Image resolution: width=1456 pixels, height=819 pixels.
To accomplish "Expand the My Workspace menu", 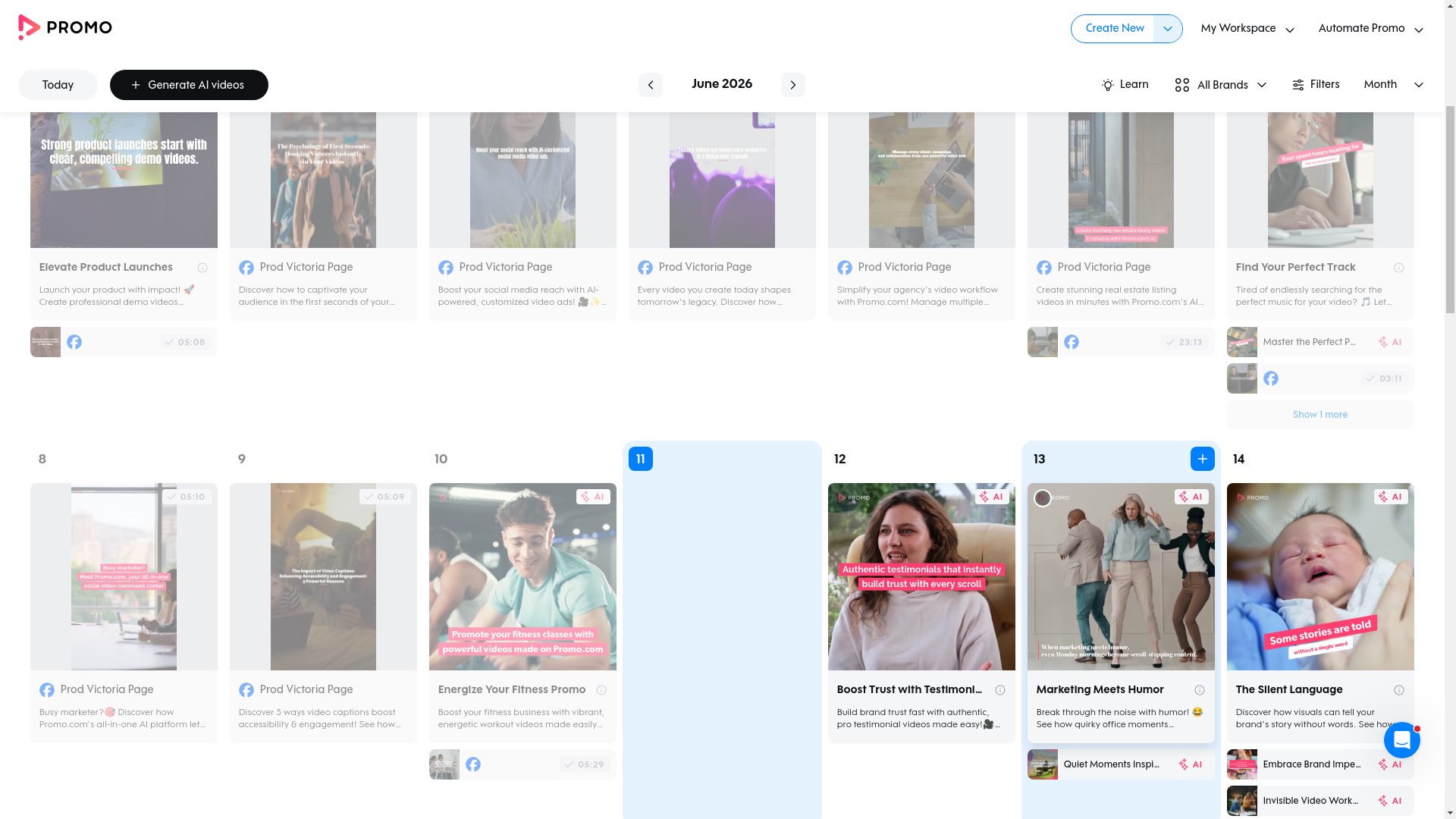I will click(1247, 29).
